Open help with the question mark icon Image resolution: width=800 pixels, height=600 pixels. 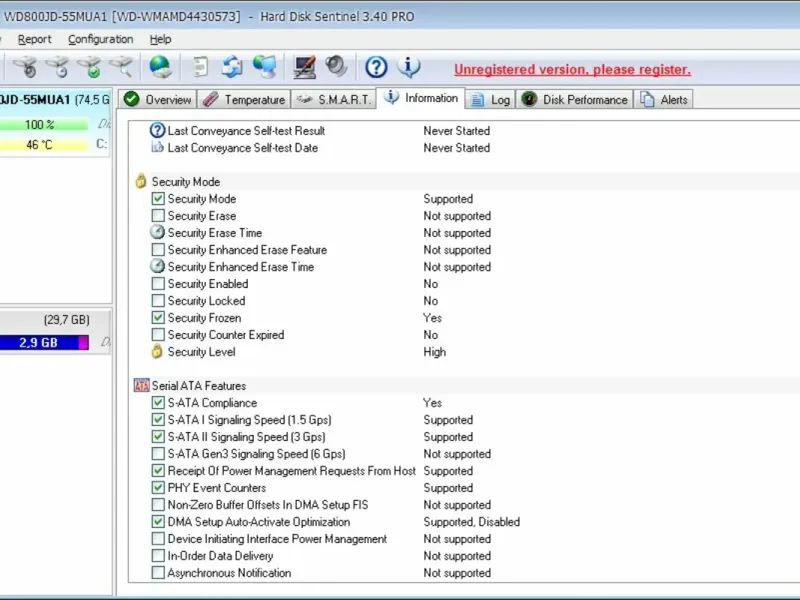[376, 67]
